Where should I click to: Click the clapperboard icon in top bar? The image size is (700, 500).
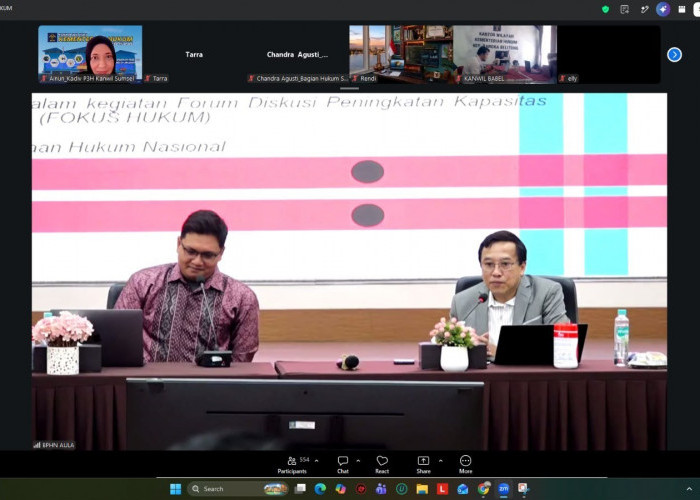[682, 9]
